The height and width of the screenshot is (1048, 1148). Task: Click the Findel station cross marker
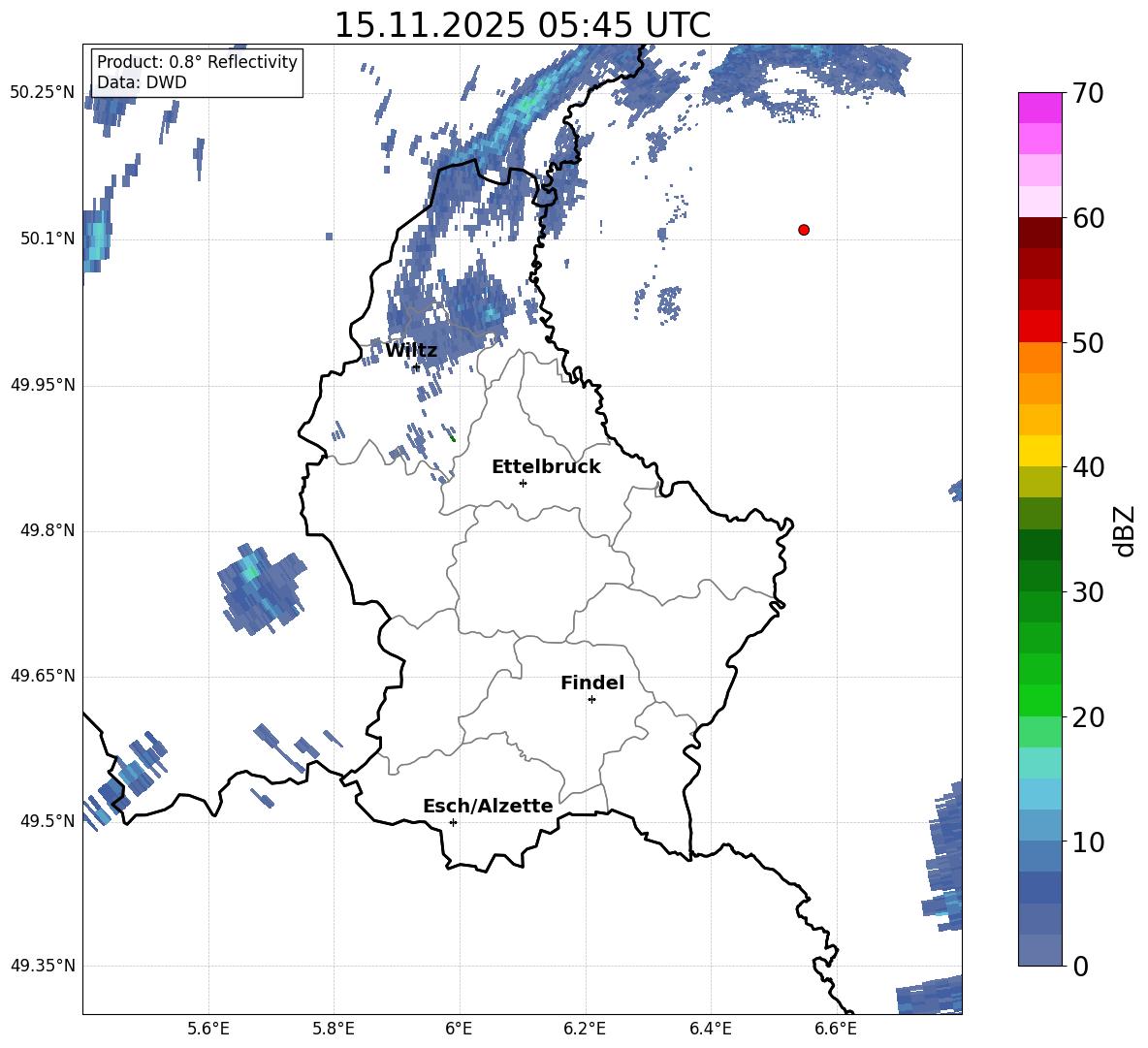(591, 700)
